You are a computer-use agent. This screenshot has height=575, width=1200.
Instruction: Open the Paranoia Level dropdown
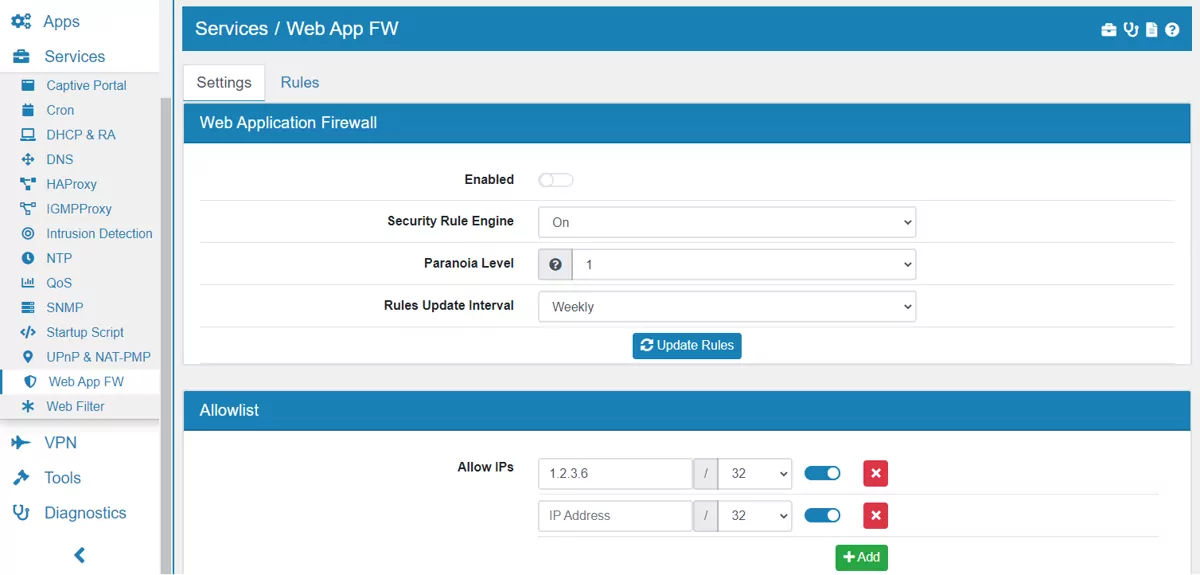tap(744, 265)
